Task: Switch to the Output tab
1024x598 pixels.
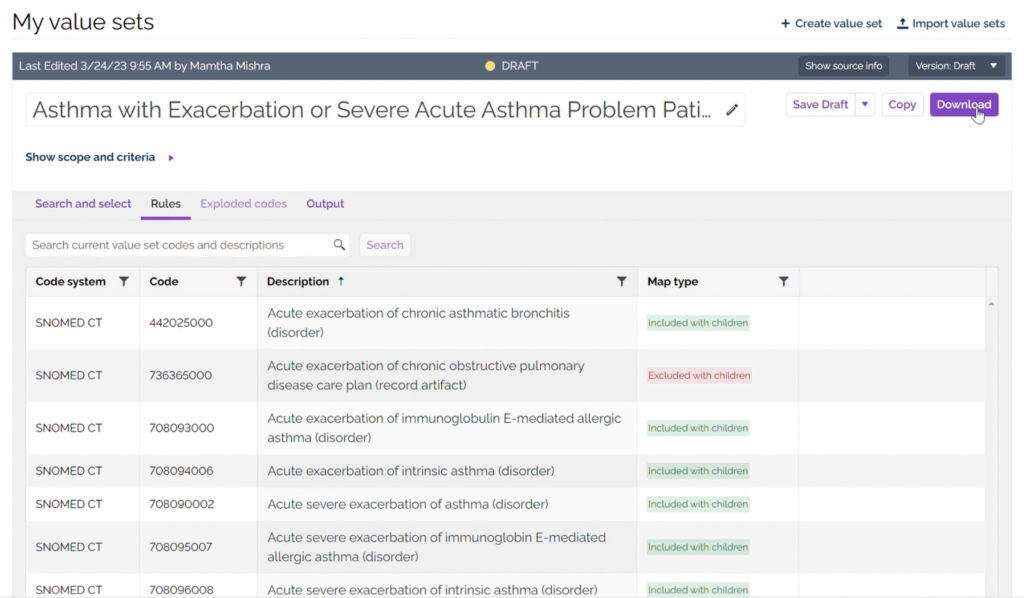Action: 325,204
